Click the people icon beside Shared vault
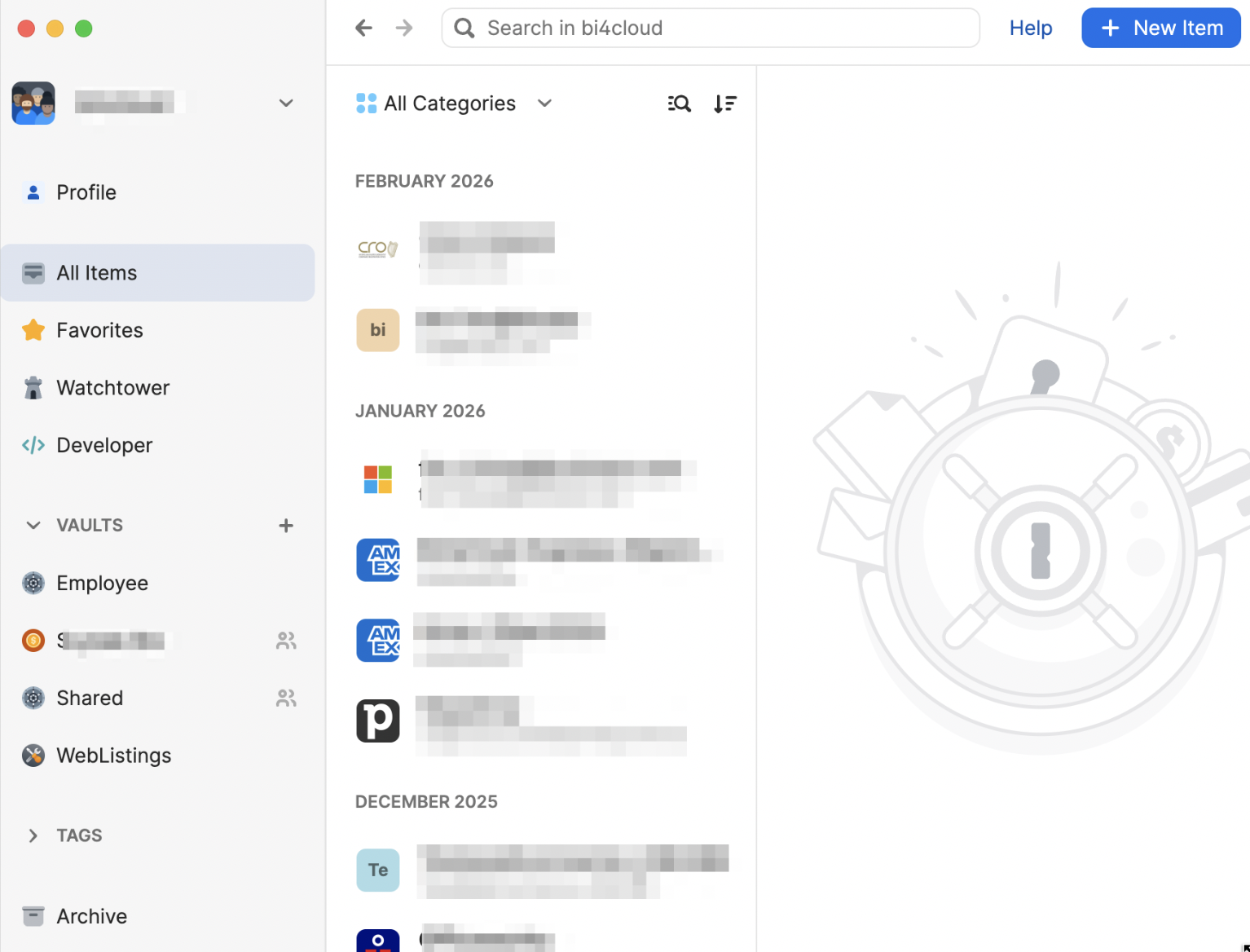This screenshot has height=952, width=1250. (286, 699)
